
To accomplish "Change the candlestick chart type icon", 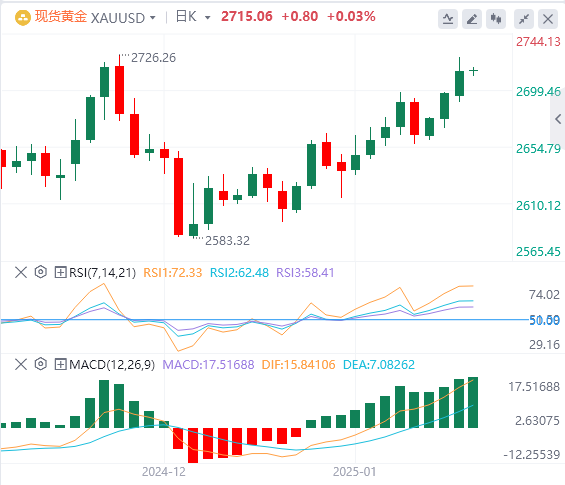I will pyautogui.click(x=496, y=19).
